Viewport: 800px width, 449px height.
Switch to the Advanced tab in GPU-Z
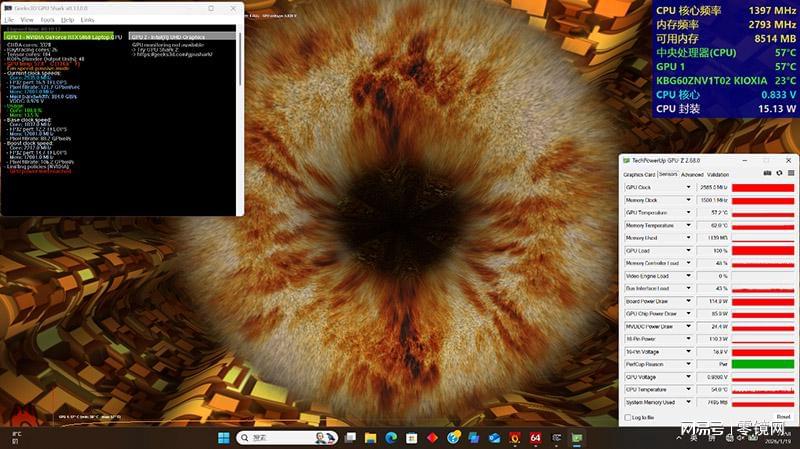tap(693, 174)
